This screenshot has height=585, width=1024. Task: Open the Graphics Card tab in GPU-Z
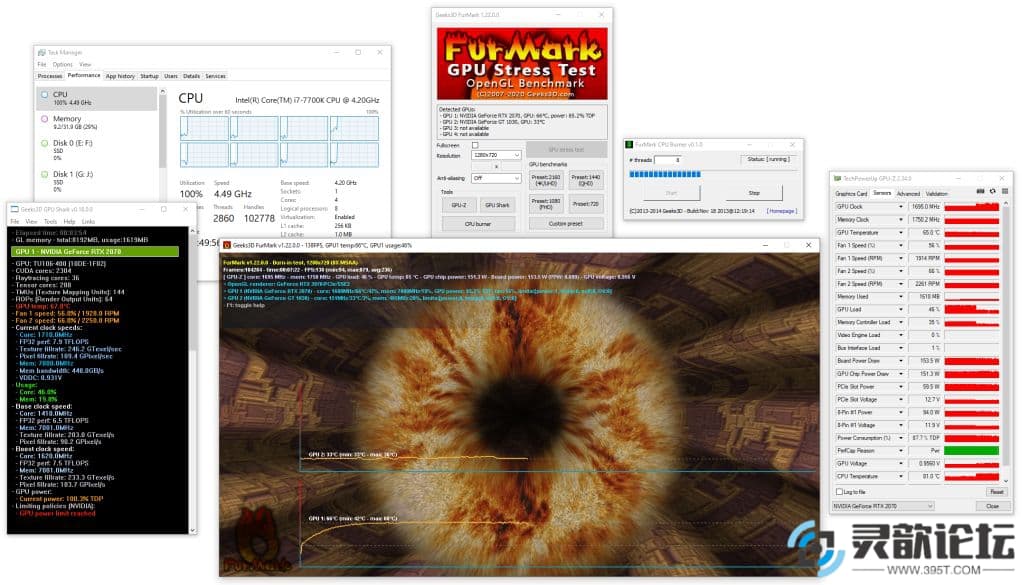click(x=852, y=194)
